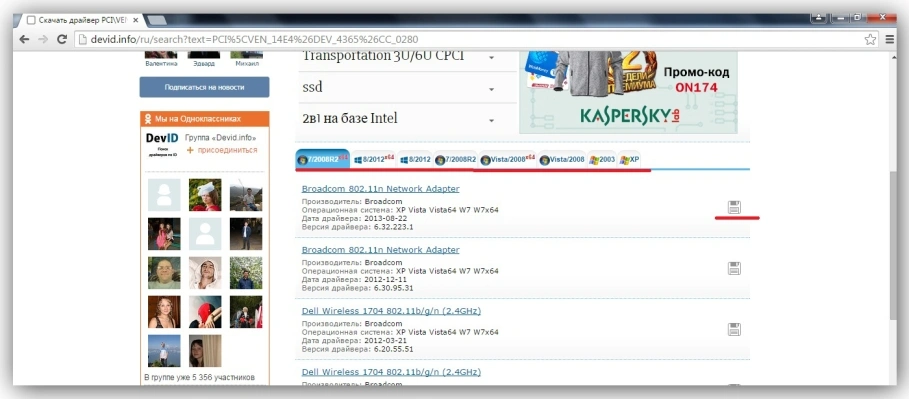The image size is (909, 399).
Task: Click the "В группе уже 5 356 участников" text
Action: (x=199, y=378)
